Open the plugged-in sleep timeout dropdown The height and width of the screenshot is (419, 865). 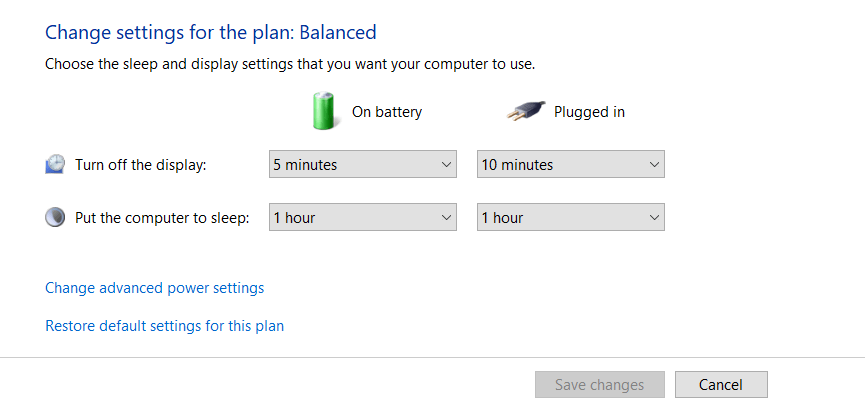click(570, 217)
